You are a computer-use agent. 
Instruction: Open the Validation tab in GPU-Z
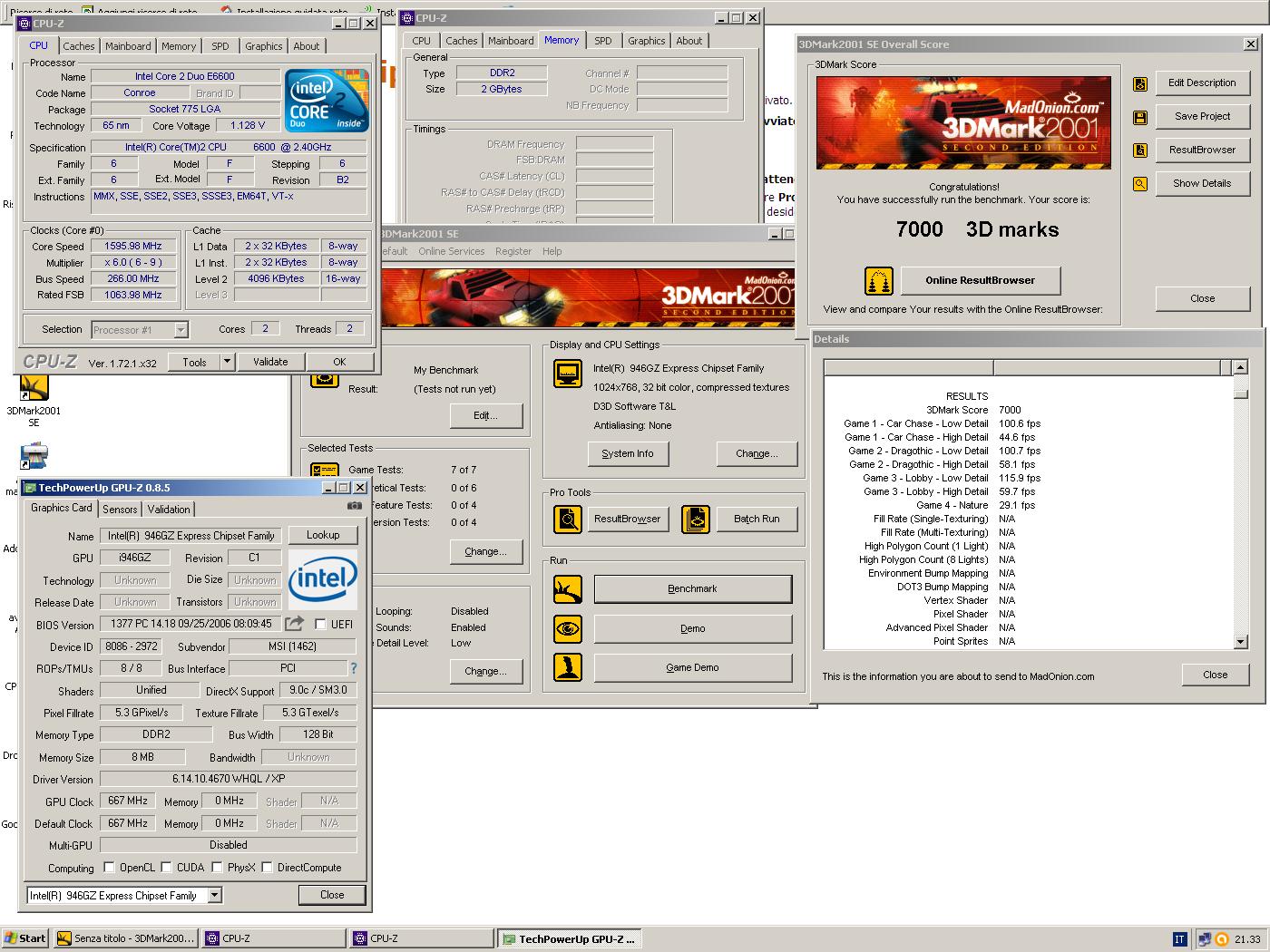click(169, 510)
